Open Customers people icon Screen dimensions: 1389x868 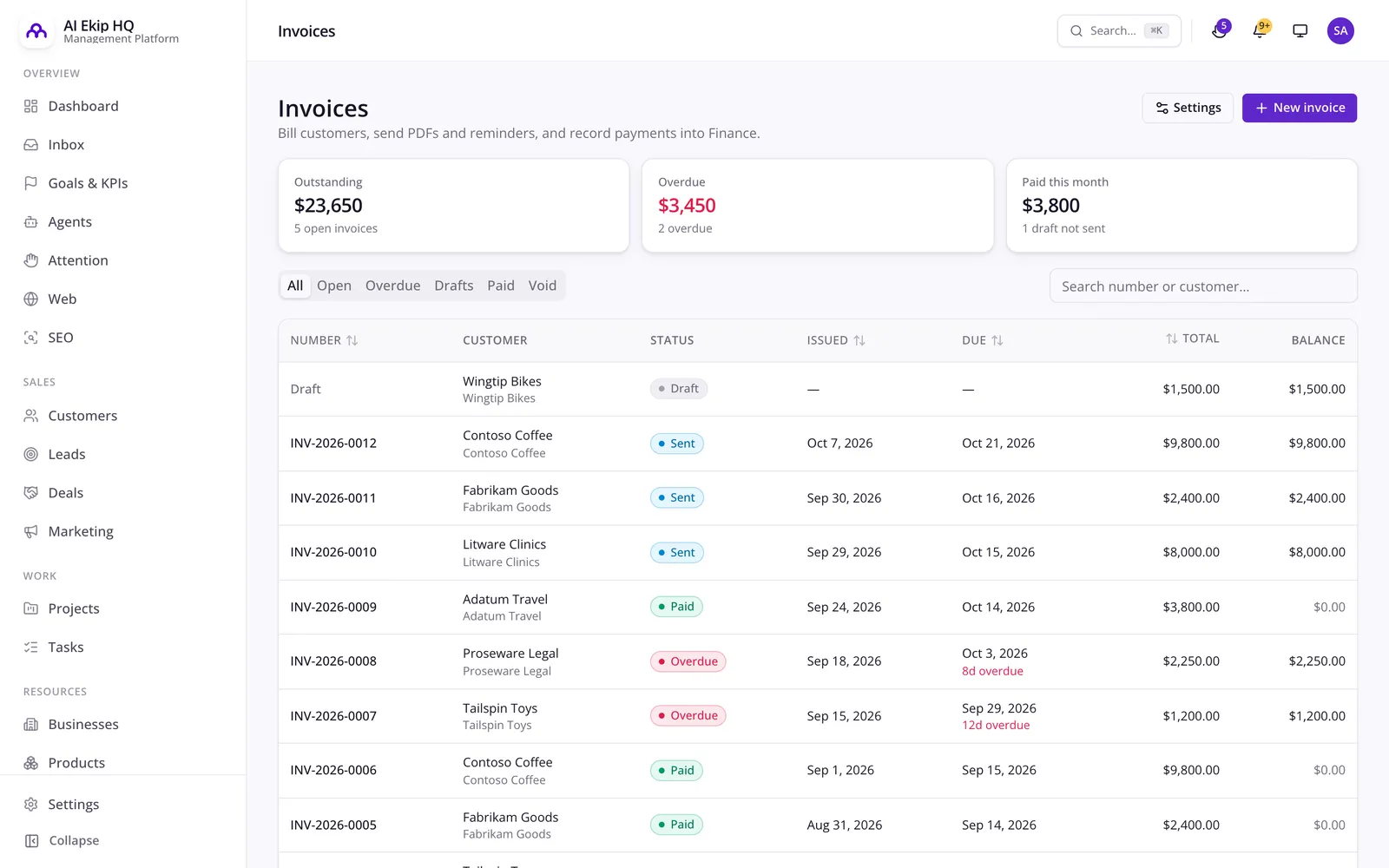31,416
